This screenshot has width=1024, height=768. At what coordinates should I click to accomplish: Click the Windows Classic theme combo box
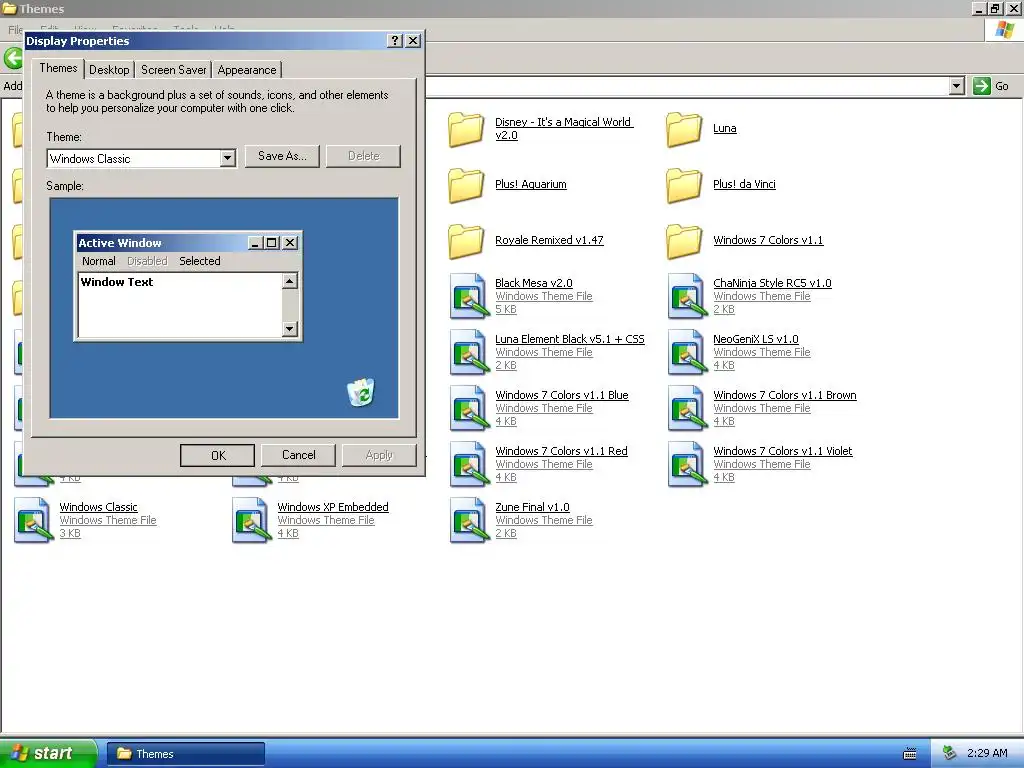pos(142,158)
